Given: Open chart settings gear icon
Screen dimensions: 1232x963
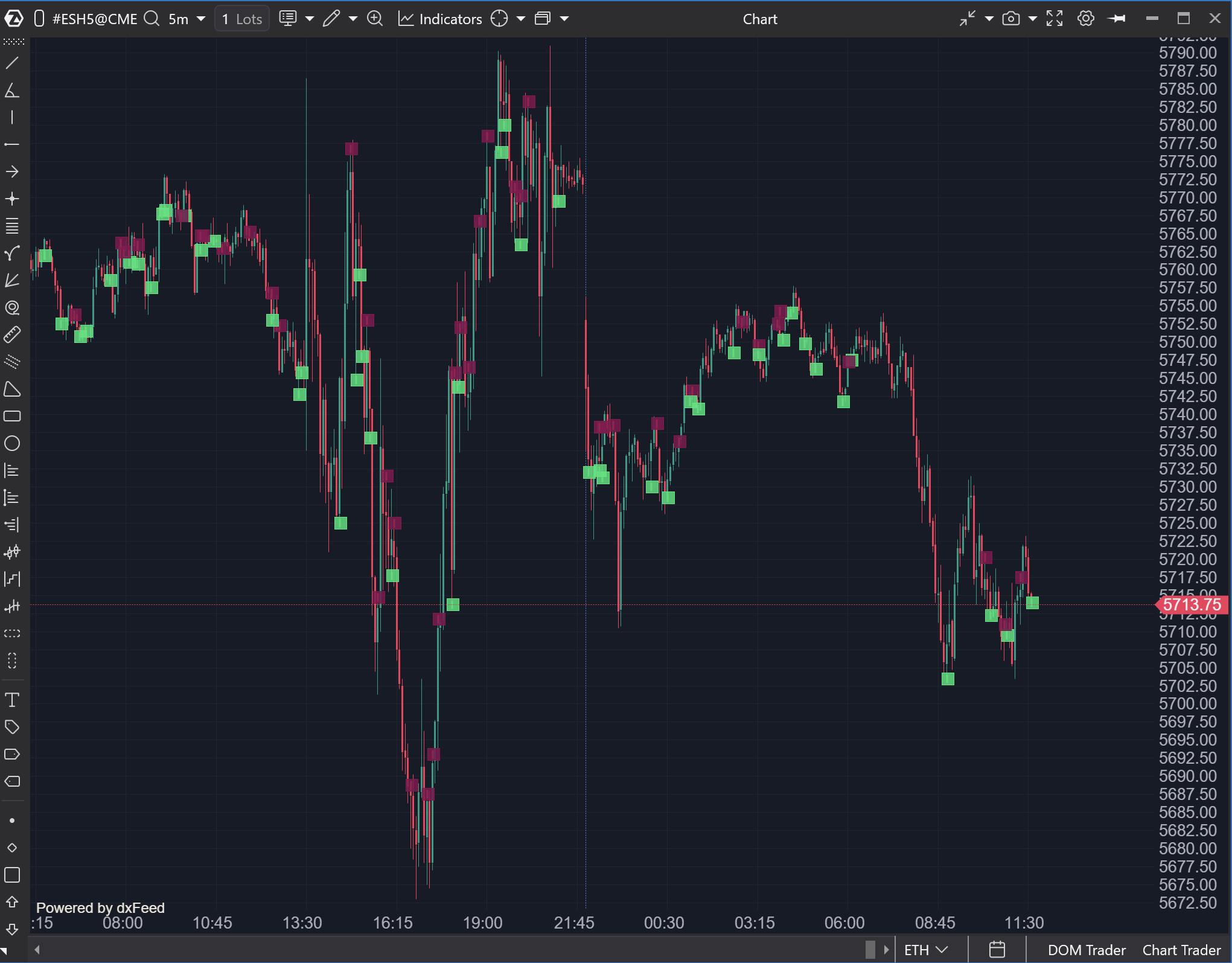Looking at the screenshot, I should click(1085, 19).
